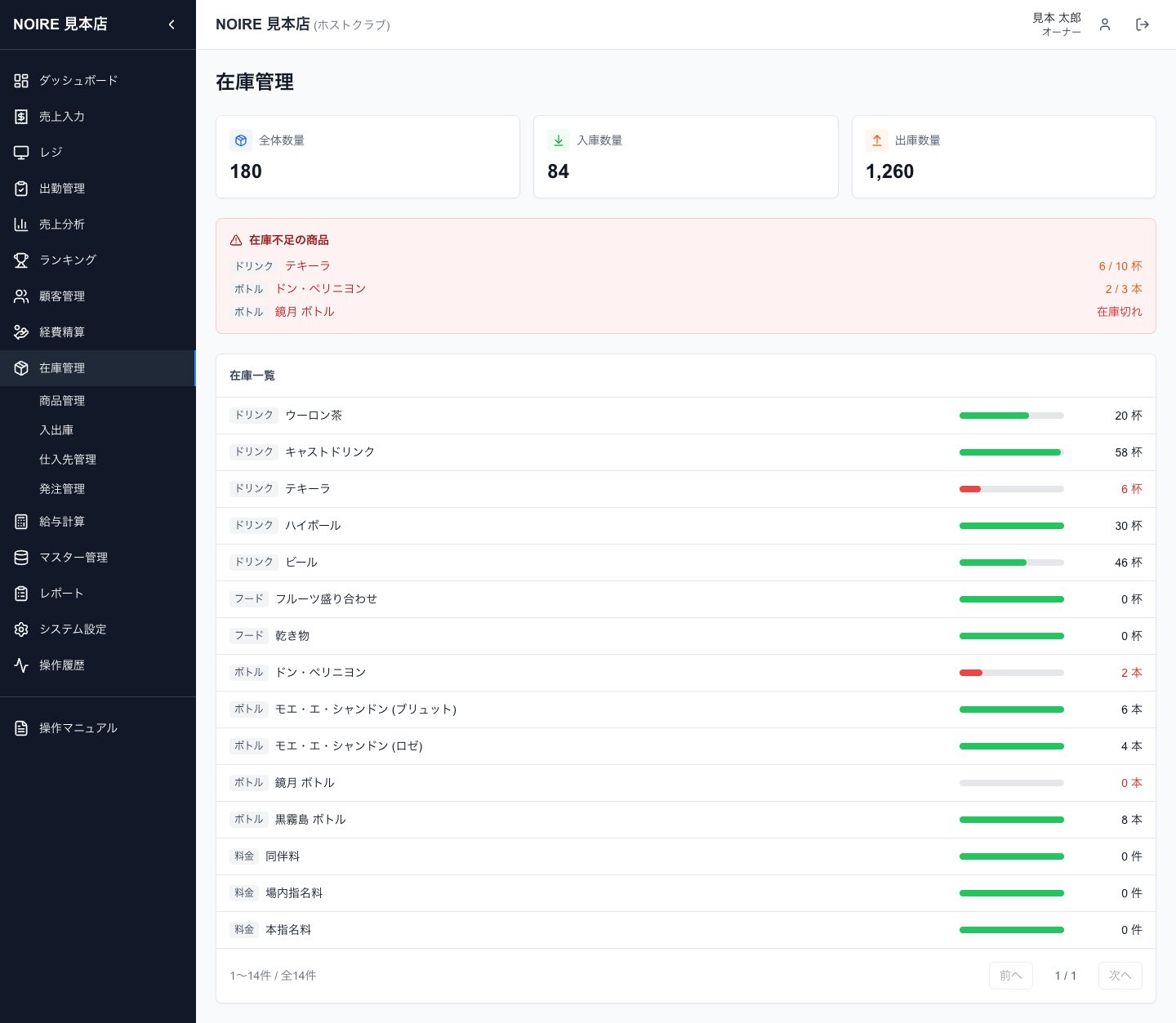Click the 在庫管理 box icon
This screenshot has height=1023, width=1176.
tap(21, 368)
